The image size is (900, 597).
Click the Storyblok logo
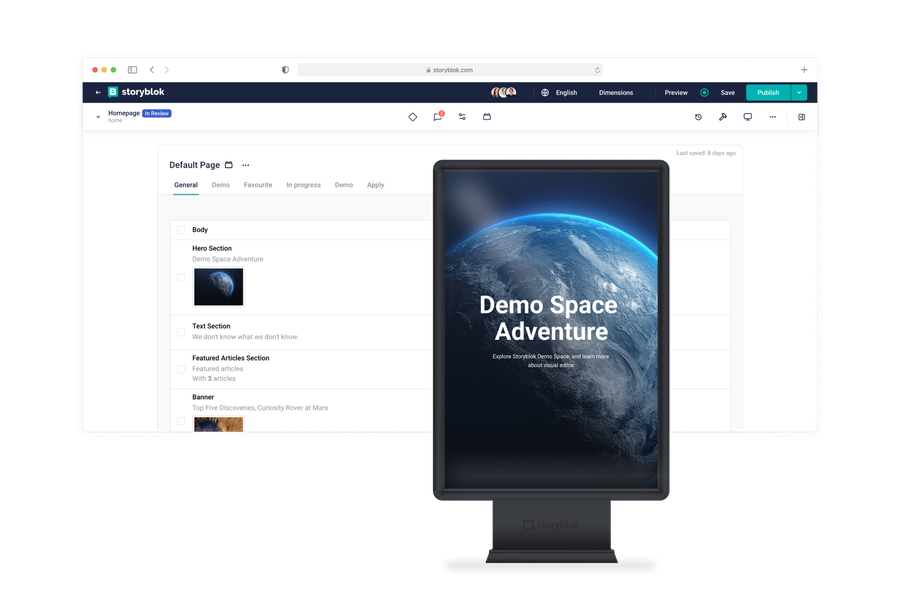[136, 92]
